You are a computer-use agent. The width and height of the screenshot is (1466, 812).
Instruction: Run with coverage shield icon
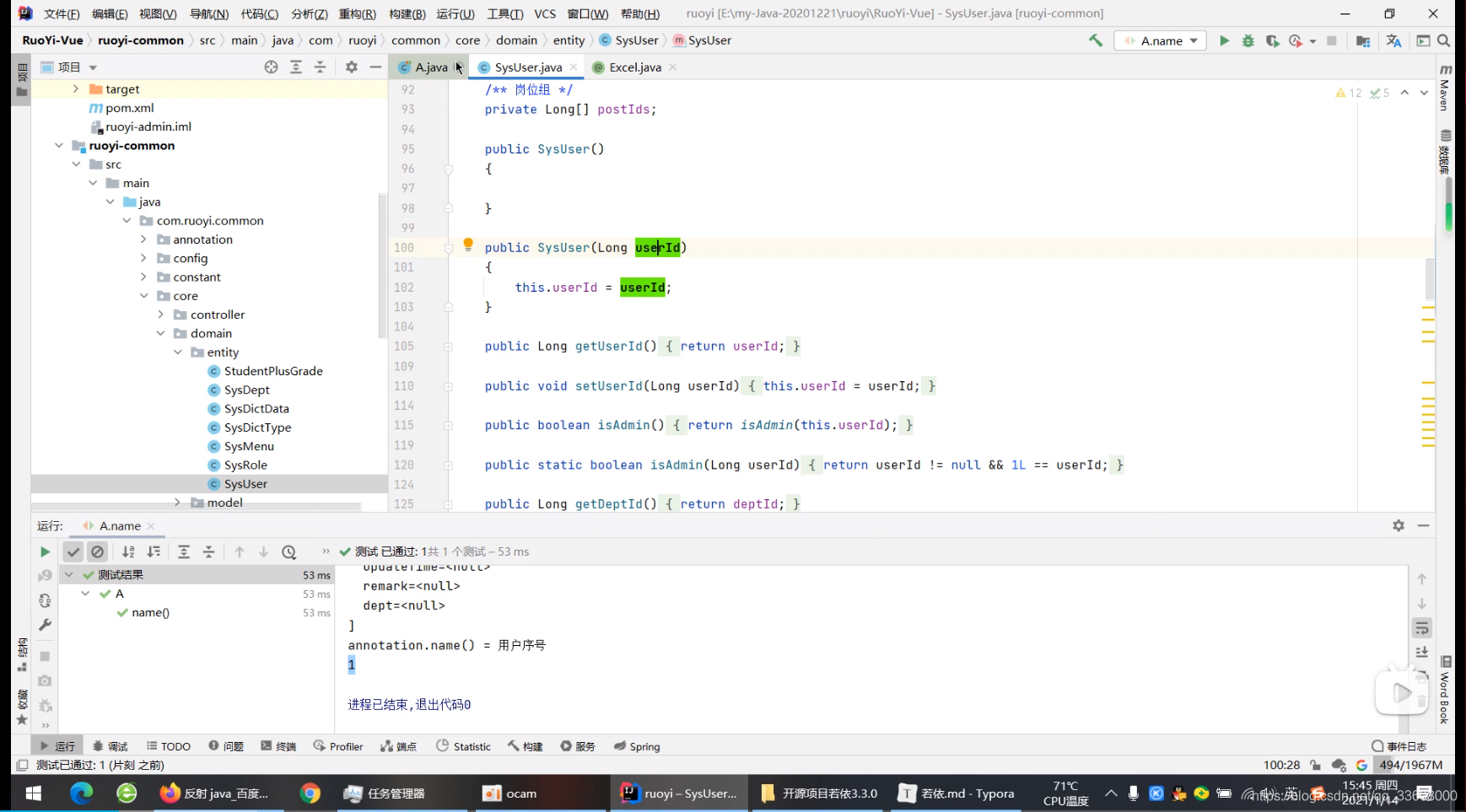click(x=1272, y=40)
